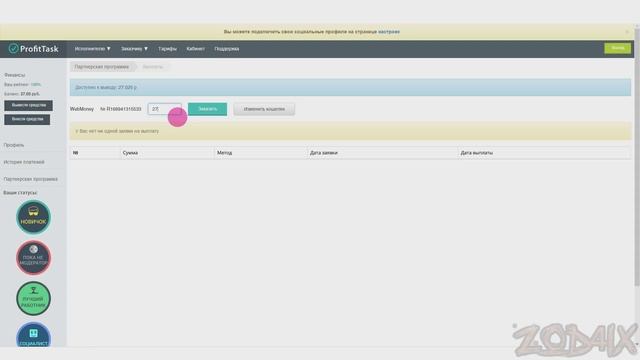640x360 pixels.
Task: Click the Пока не модератор status badge
Action: tap(33, 258)
